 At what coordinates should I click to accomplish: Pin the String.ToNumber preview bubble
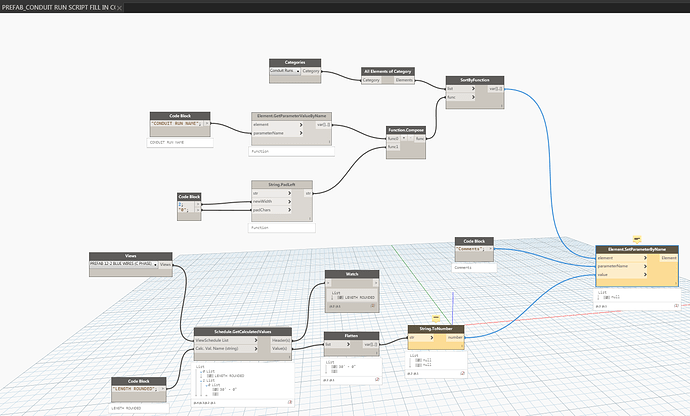462,373
